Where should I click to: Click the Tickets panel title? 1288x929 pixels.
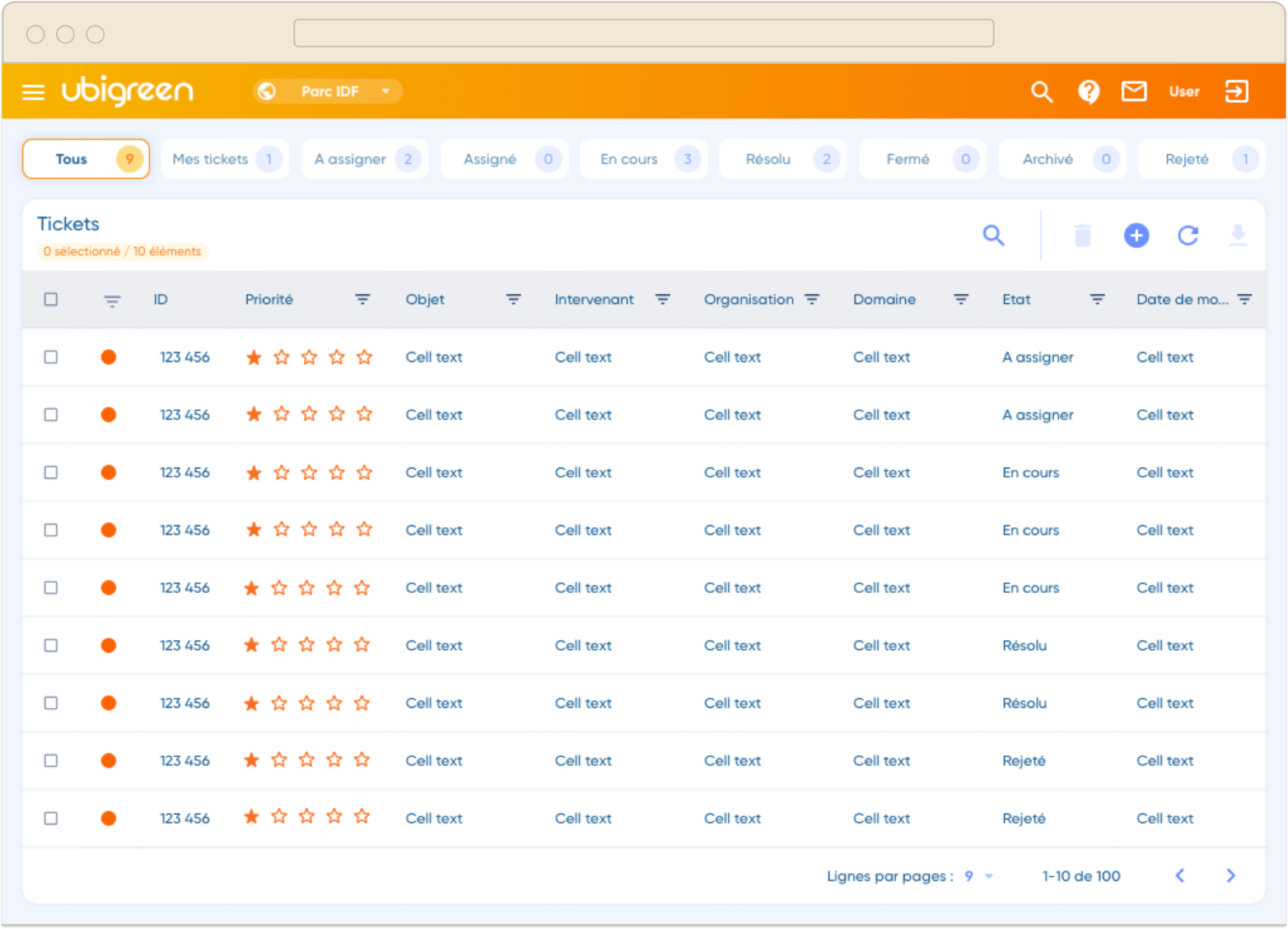(x=68, y=224)
